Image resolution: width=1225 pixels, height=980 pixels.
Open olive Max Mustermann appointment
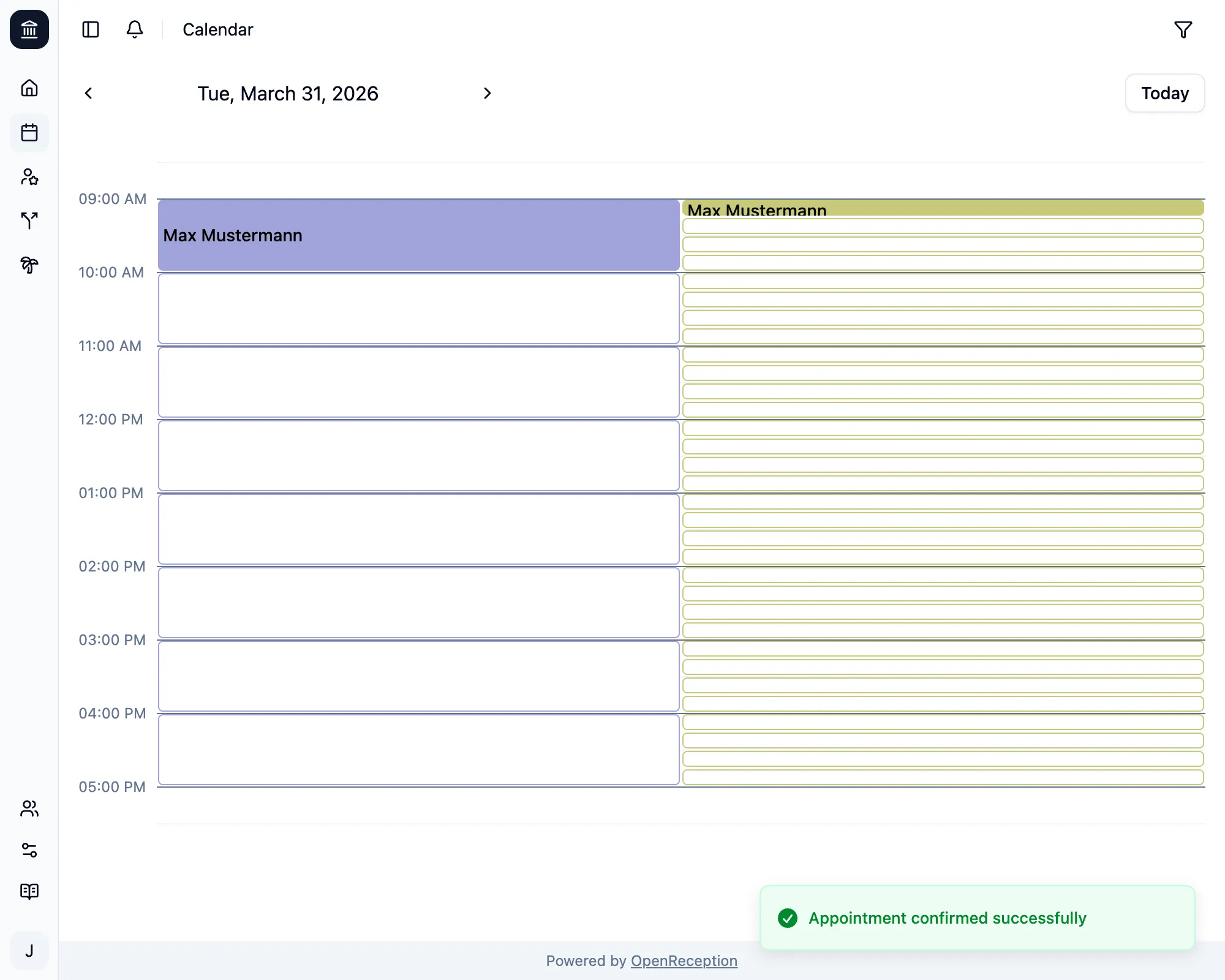[943, 208]
